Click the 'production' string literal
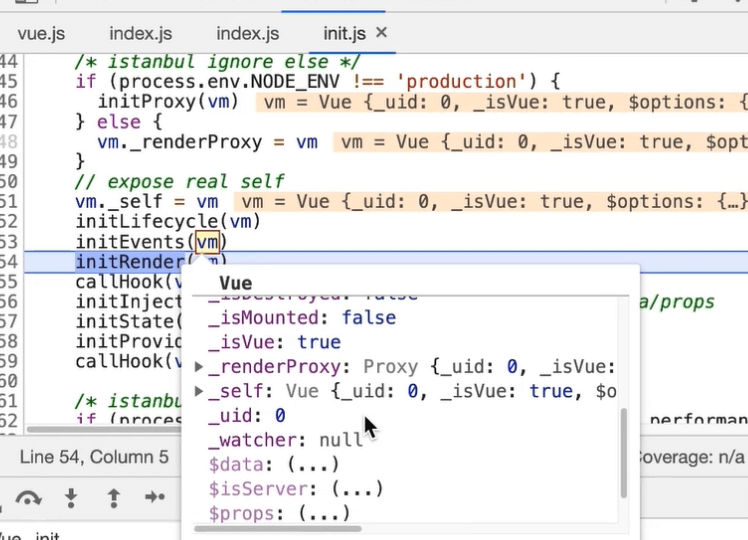 coord(461,82)
